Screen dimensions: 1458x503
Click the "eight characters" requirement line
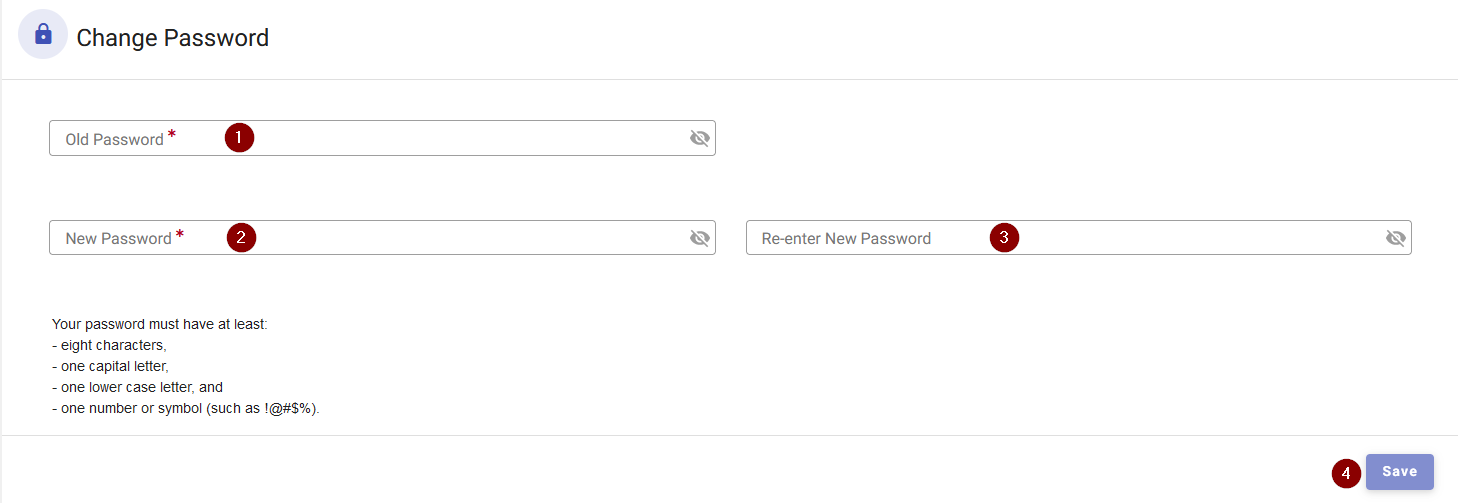[x=109, y=346]
